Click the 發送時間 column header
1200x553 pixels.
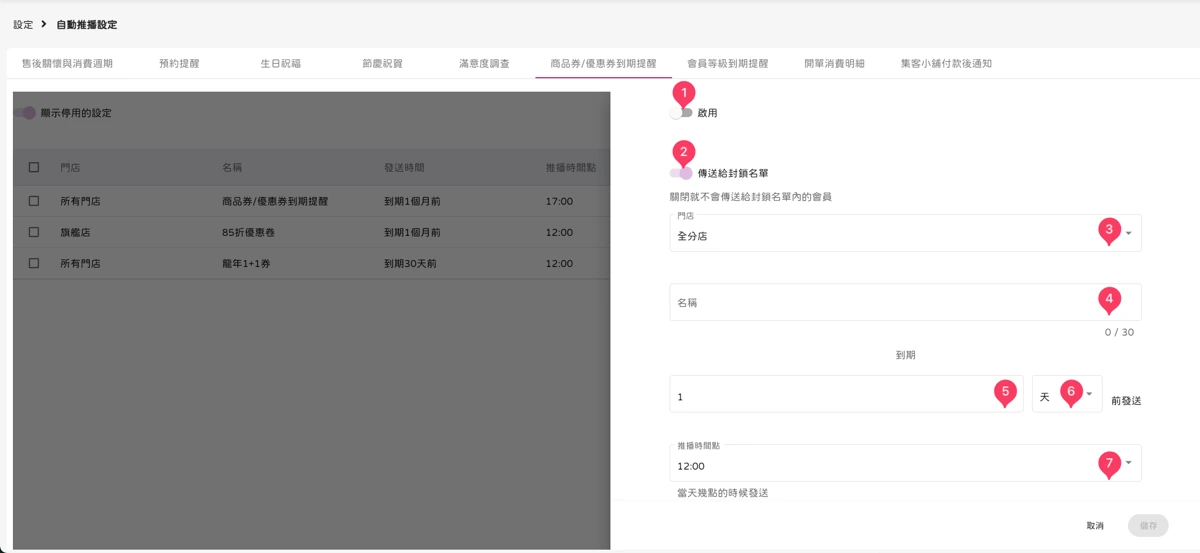(404, 167)
